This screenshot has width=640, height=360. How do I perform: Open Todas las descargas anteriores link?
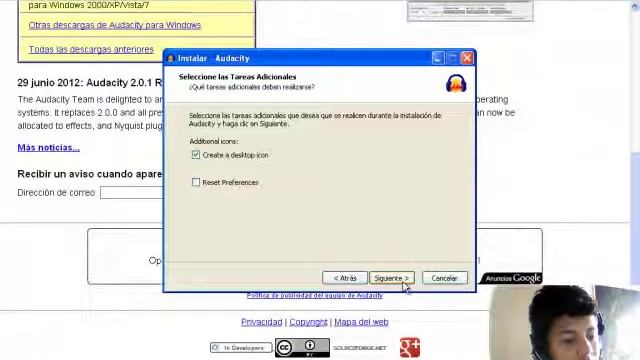[x=91, y=49]
